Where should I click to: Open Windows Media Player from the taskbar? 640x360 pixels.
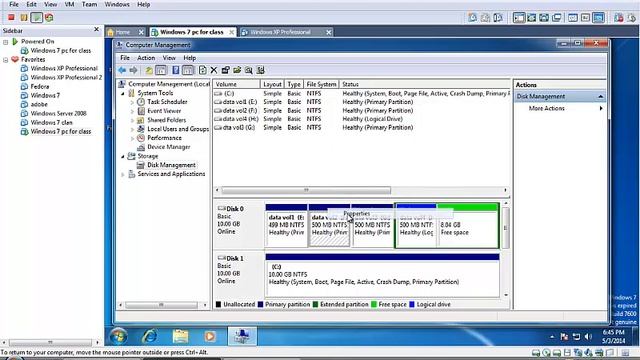(210, 336)
